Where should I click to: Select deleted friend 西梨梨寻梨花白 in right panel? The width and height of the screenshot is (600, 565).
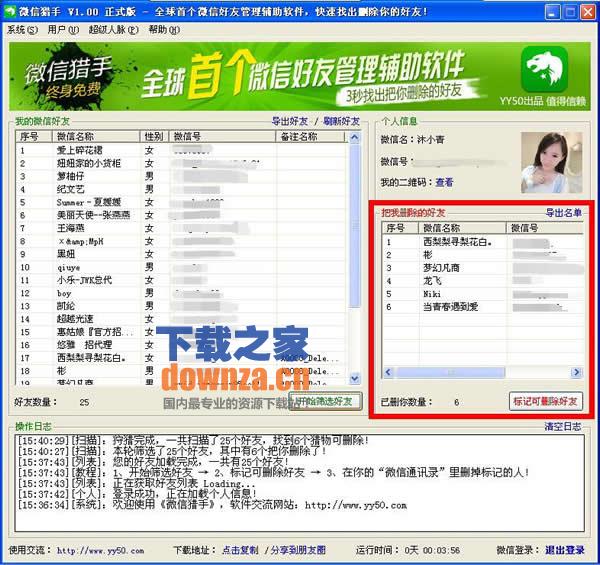click(x=483, y=242)
